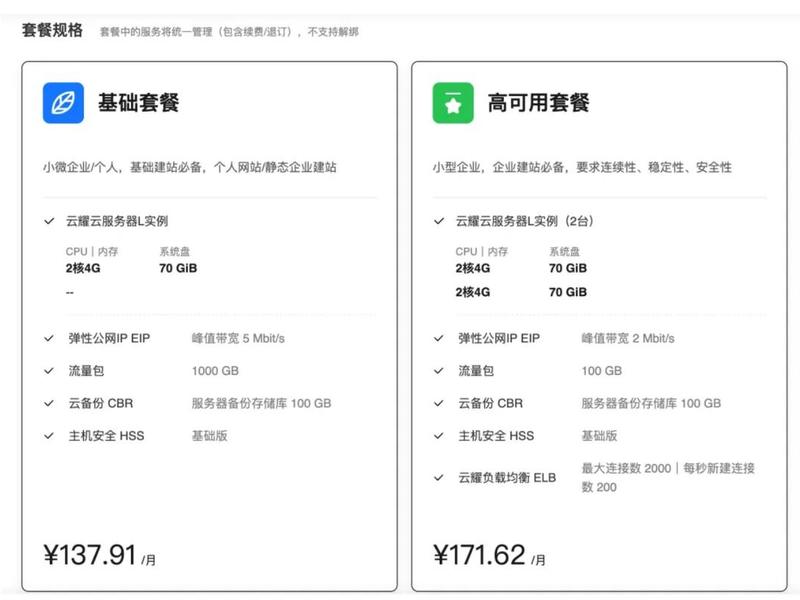Click checkmark next to 主机安全 HSS in 高可用套餐

click(x=439, y=436)
